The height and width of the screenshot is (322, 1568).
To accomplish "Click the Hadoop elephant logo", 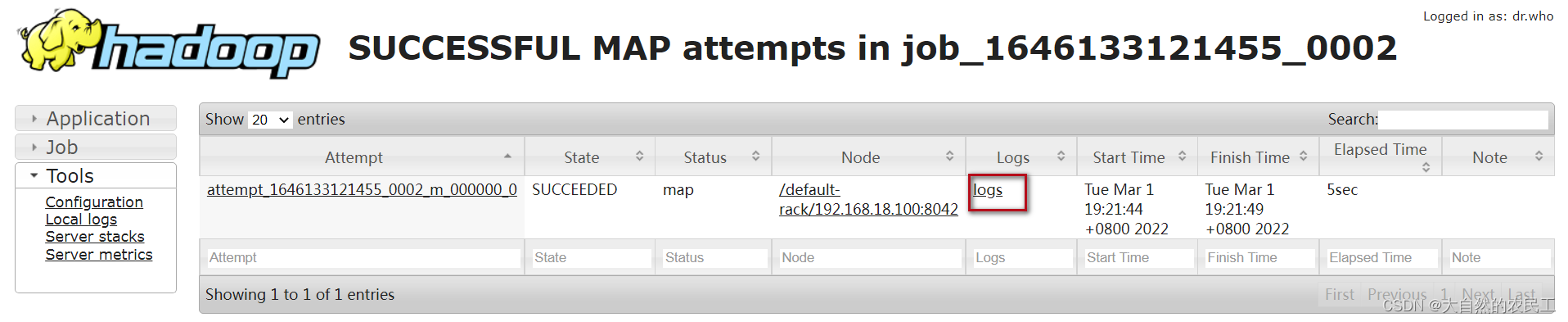I will pos(169,43).
